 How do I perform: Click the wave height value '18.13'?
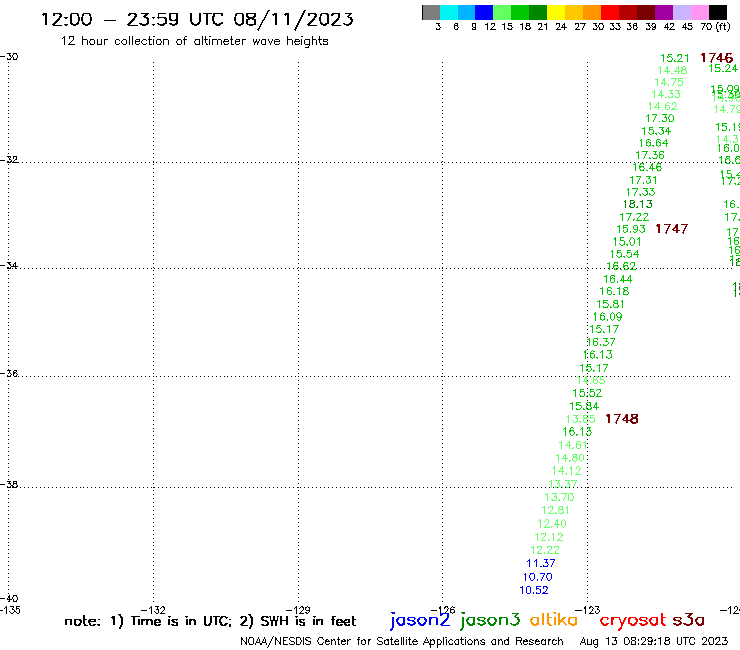[638, 204]
